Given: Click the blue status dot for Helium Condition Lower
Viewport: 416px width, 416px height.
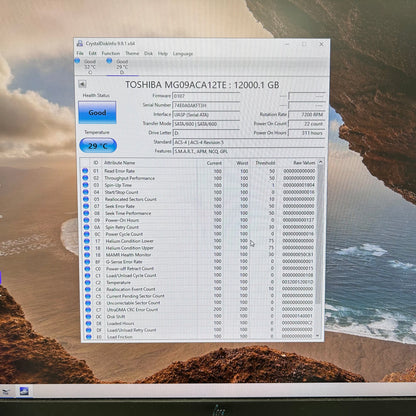Looking at the screenshot, I should pyautogui.click(x=87, y=241).
